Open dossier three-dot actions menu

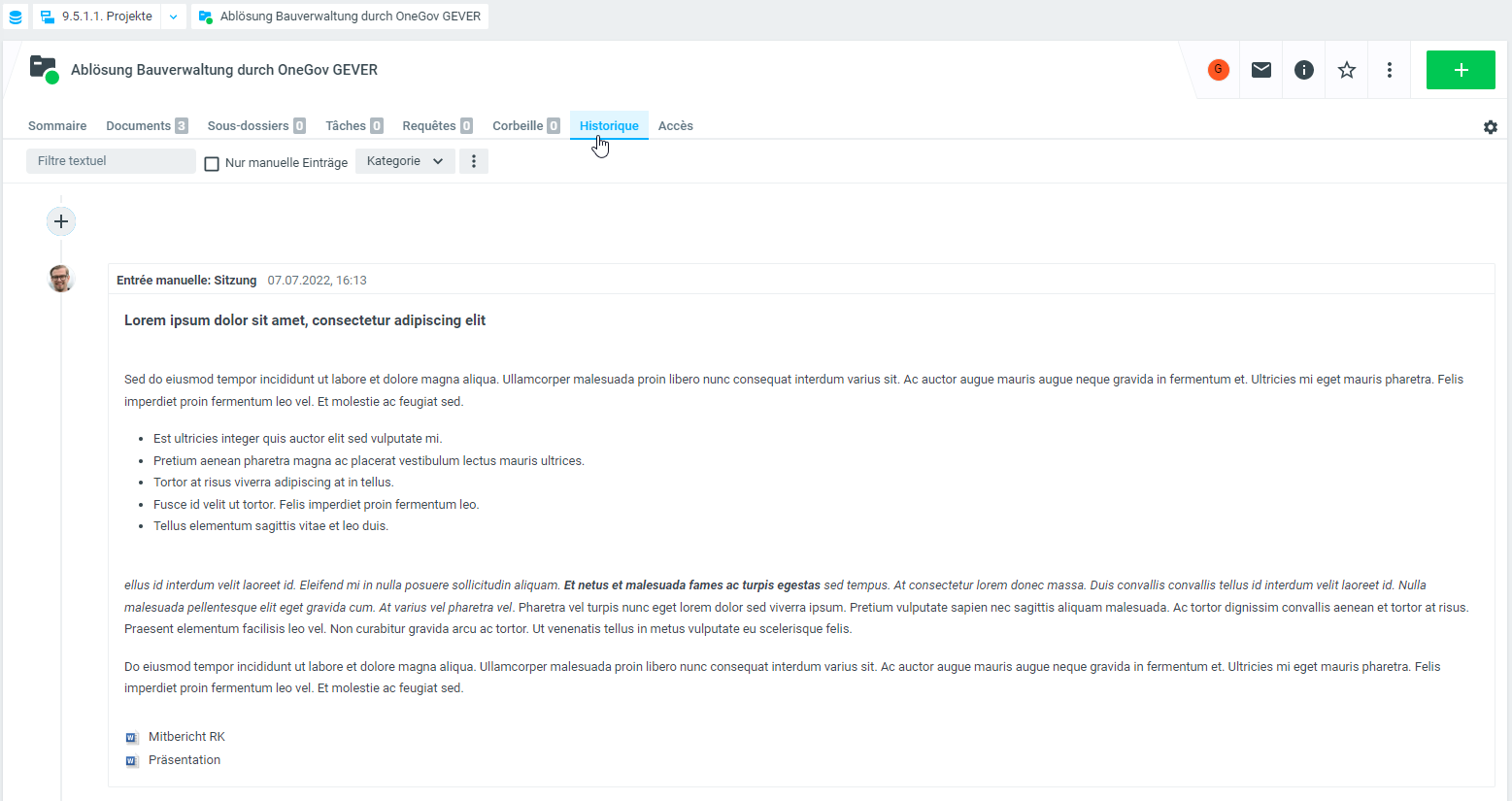coord(1389,70)
